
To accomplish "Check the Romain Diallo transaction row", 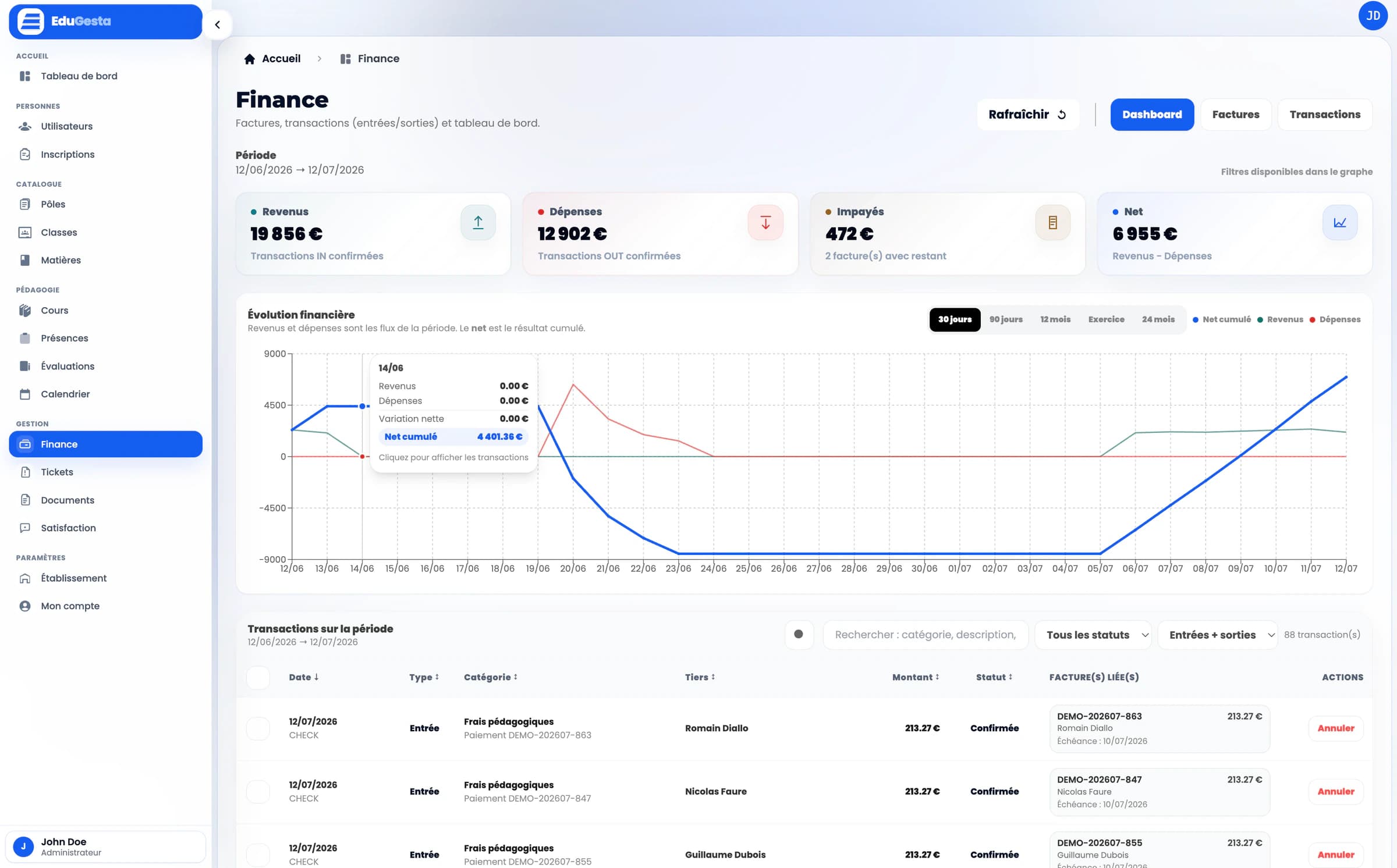I will click(x=258, y=728).
